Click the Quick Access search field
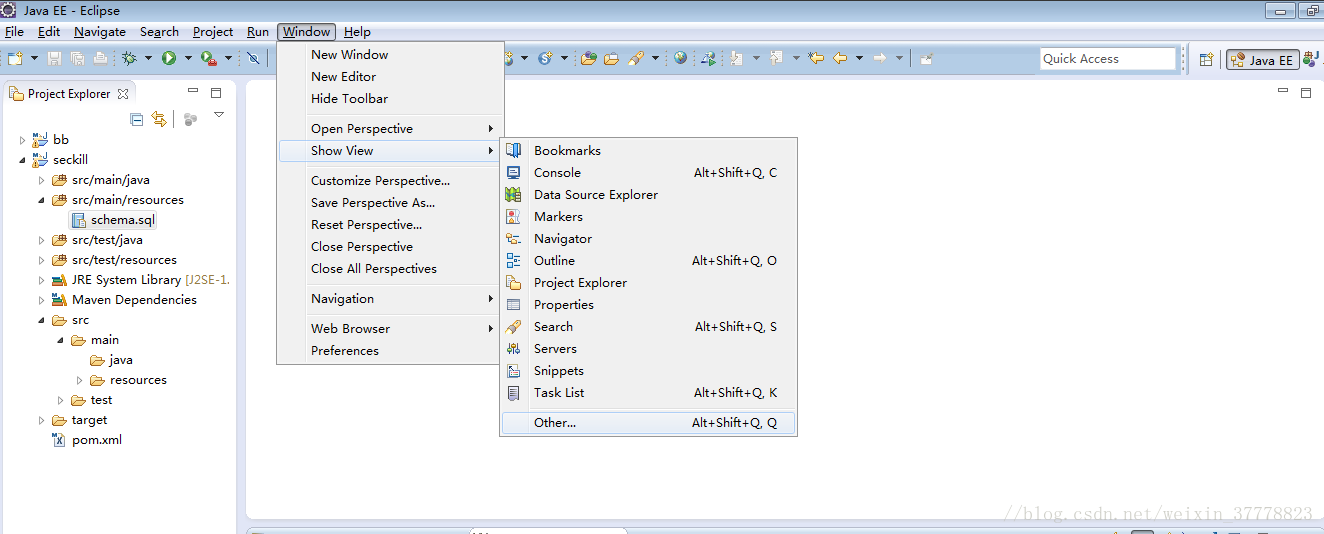1324x534 pixels. pyautogui.click(x=1108, y=59)
